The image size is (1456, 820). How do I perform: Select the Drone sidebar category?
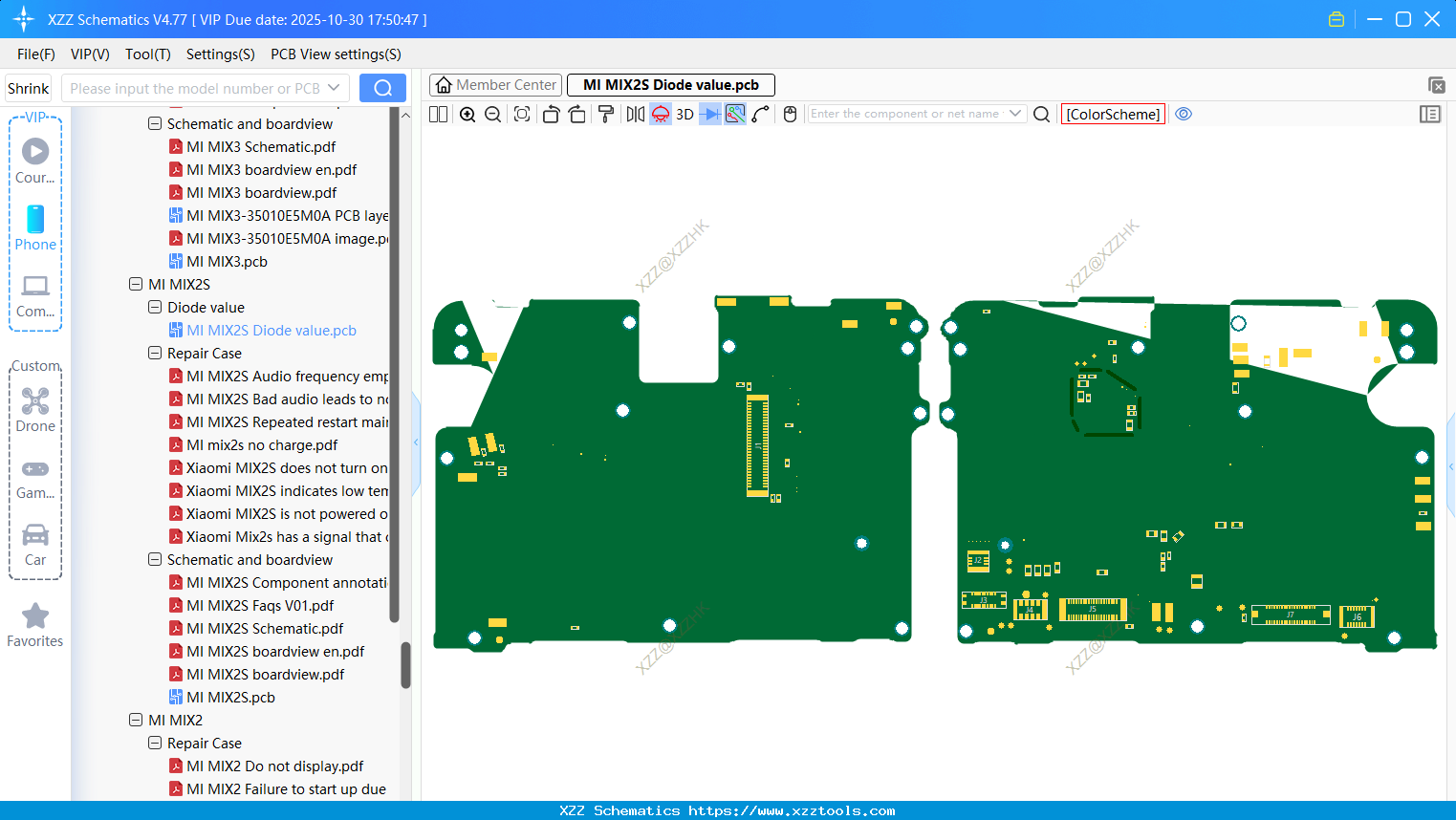click(x=35, y=410)
